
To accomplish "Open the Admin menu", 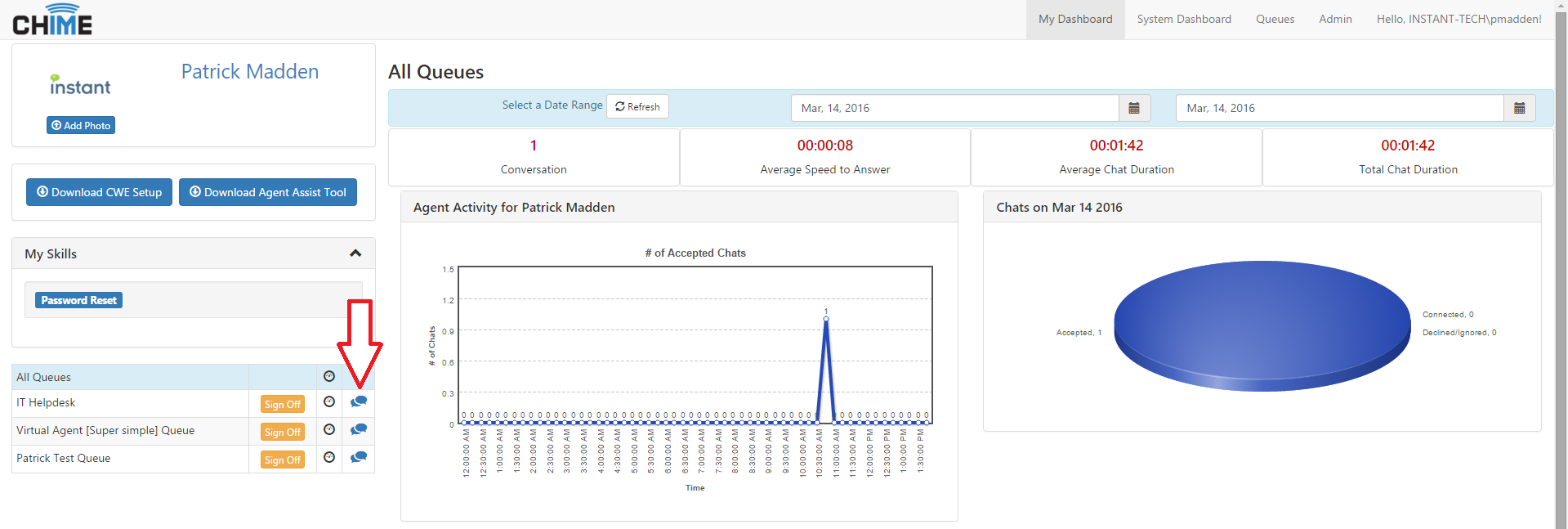I will pyautogui.click(x=1335, y=19).
